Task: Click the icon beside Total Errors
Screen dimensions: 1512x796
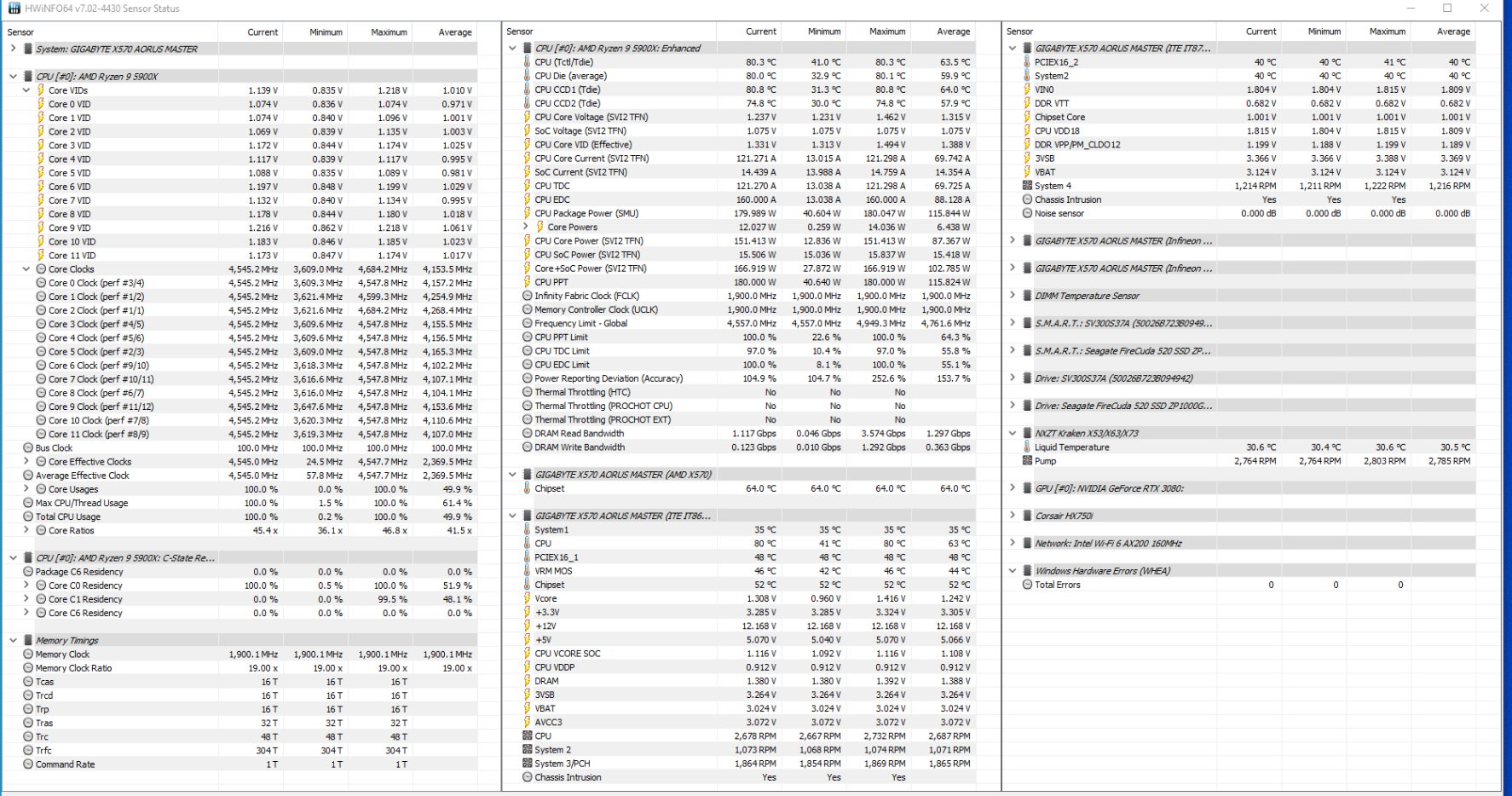Action: tap(1027, 585)
